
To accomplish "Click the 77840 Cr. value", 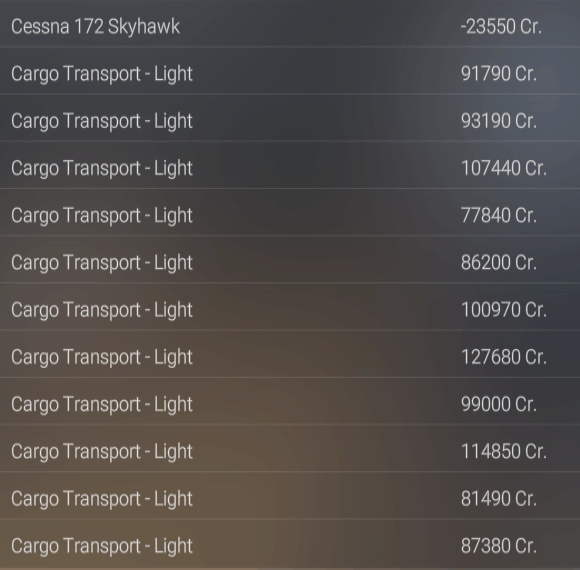I will [499, 215].
